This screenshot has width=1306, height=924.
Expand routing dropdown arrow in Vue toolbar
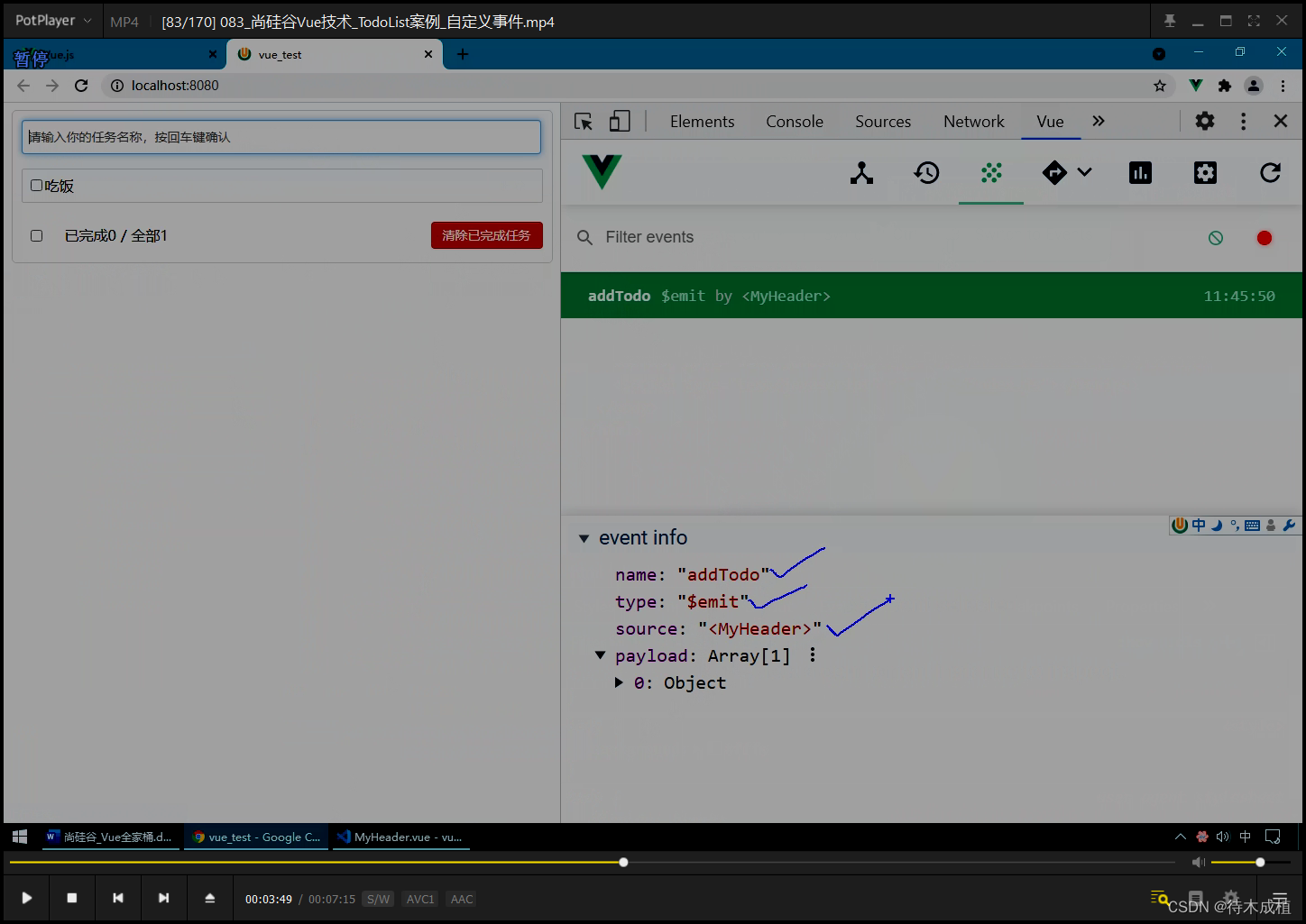tap(1085, 172)
